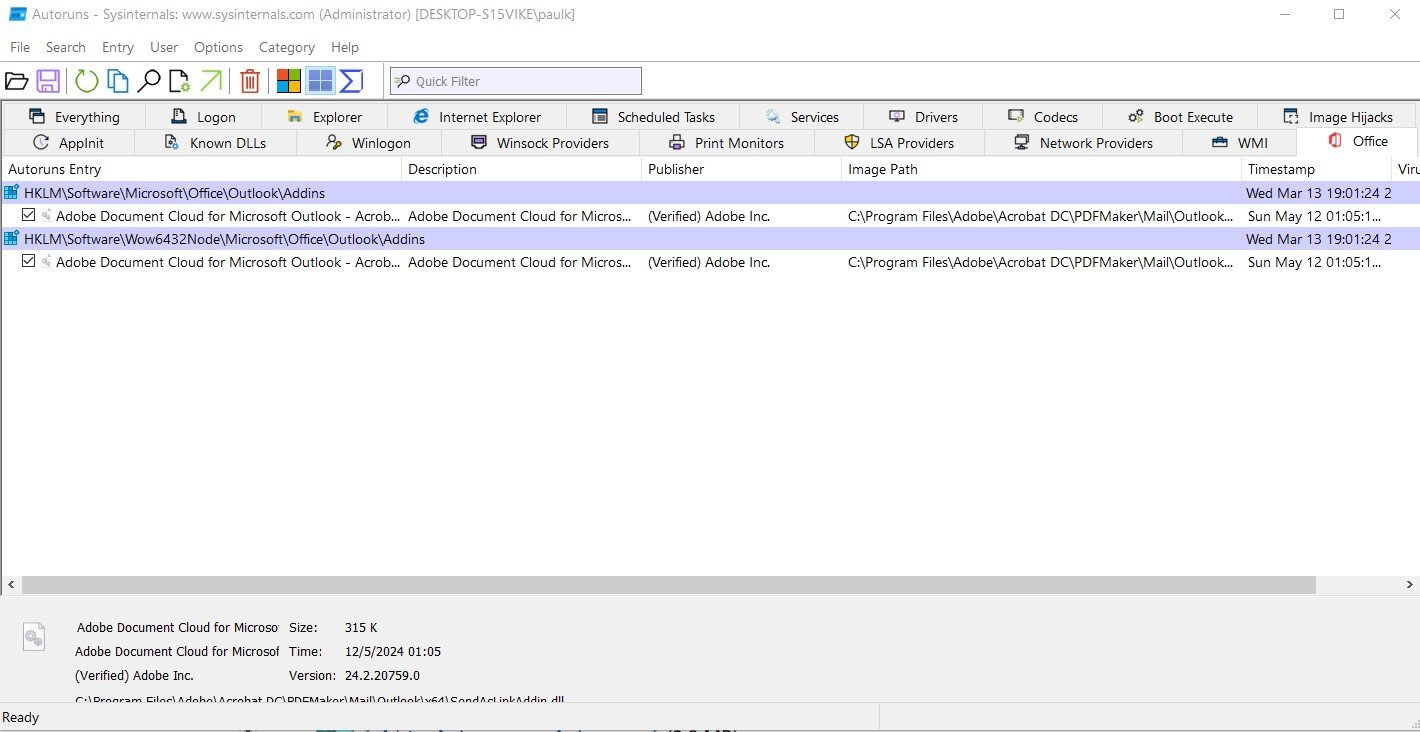Open the File menu
This screenshot has height=732, width=1420.
click(20, 47)
